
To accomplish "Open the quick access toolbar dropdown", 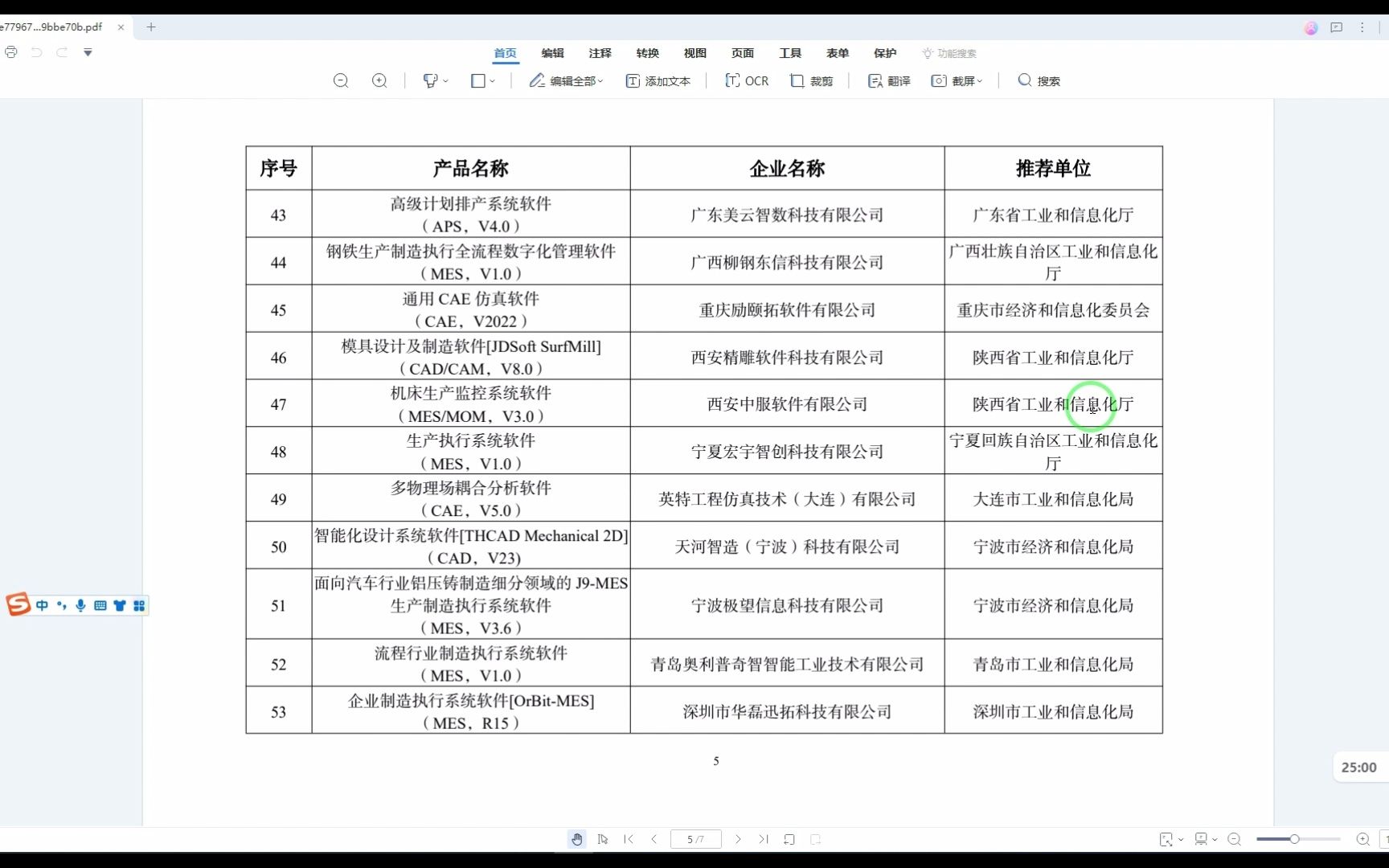I will click(88, 52).
